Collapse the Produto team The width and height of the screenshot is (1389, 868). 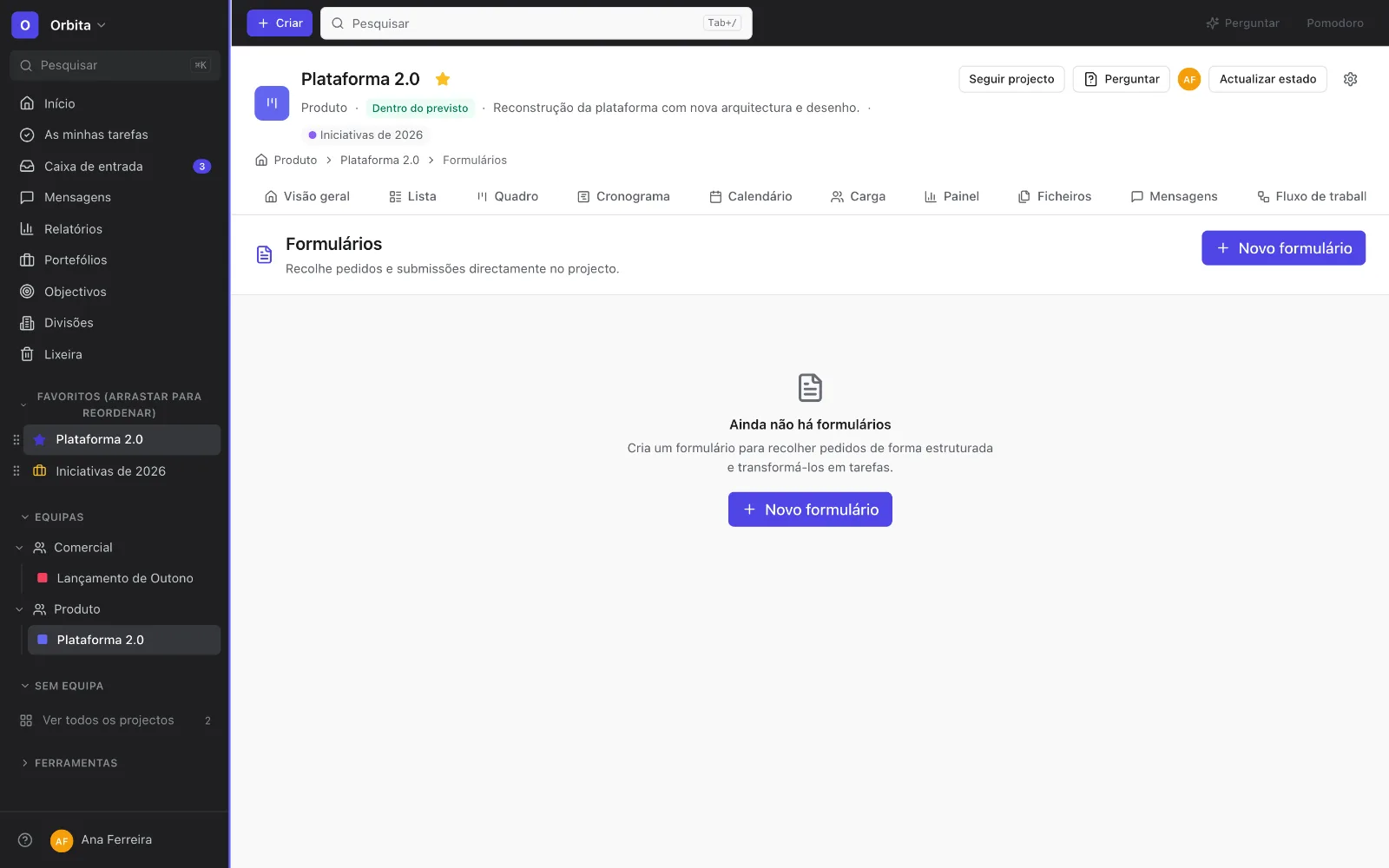19,609
